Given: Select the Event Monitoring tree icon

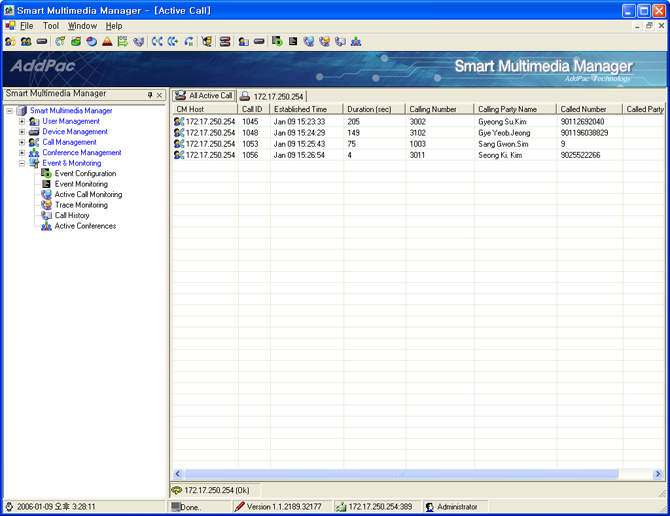Looking at the screenshot, I should pos(46,184).
